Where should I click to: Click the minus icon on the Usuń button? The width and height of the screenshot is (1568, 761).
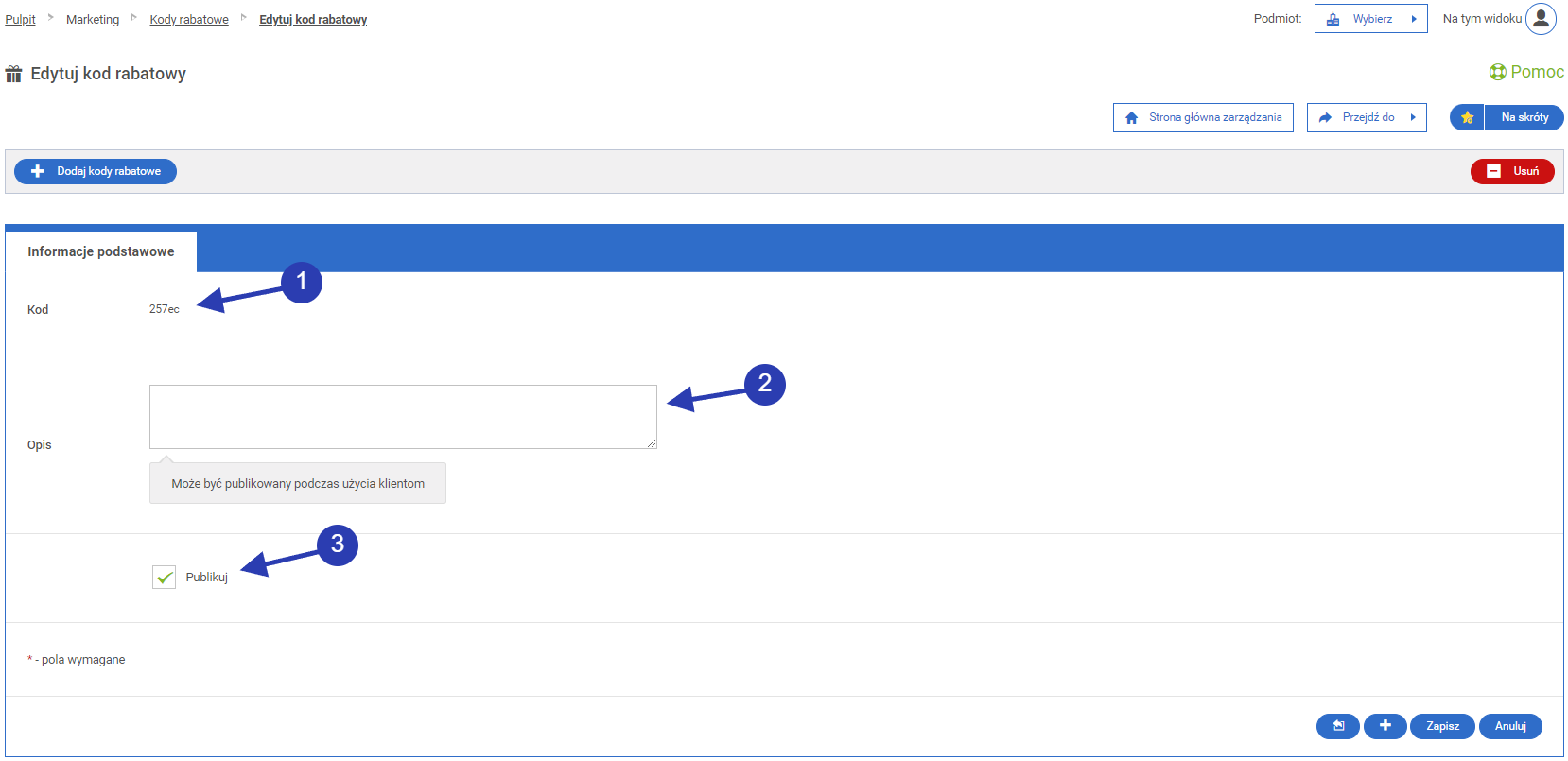[x=1494, y=171]
